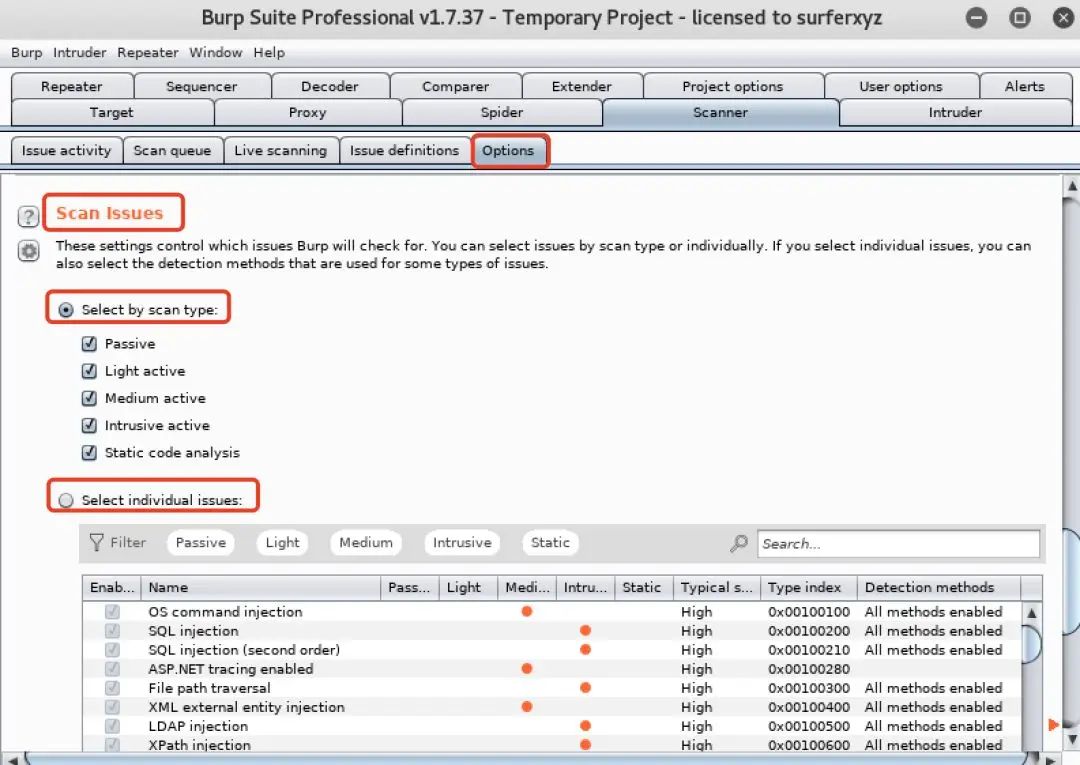Switch to the Extender tab
Viewport: 1080px width, 765px height.
582,86
